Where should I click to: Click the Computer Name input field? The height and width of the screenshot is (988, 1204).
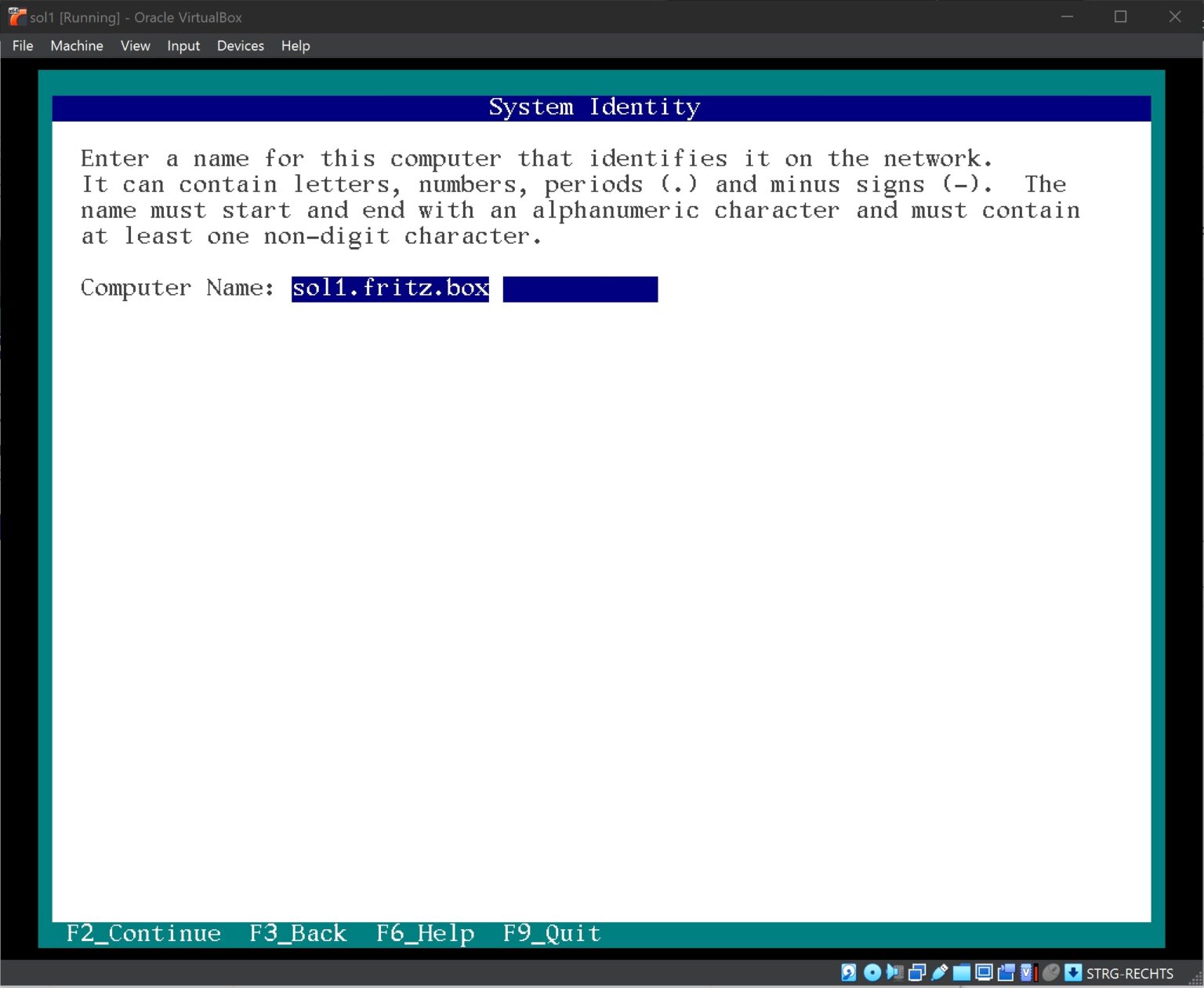point(474,289)
